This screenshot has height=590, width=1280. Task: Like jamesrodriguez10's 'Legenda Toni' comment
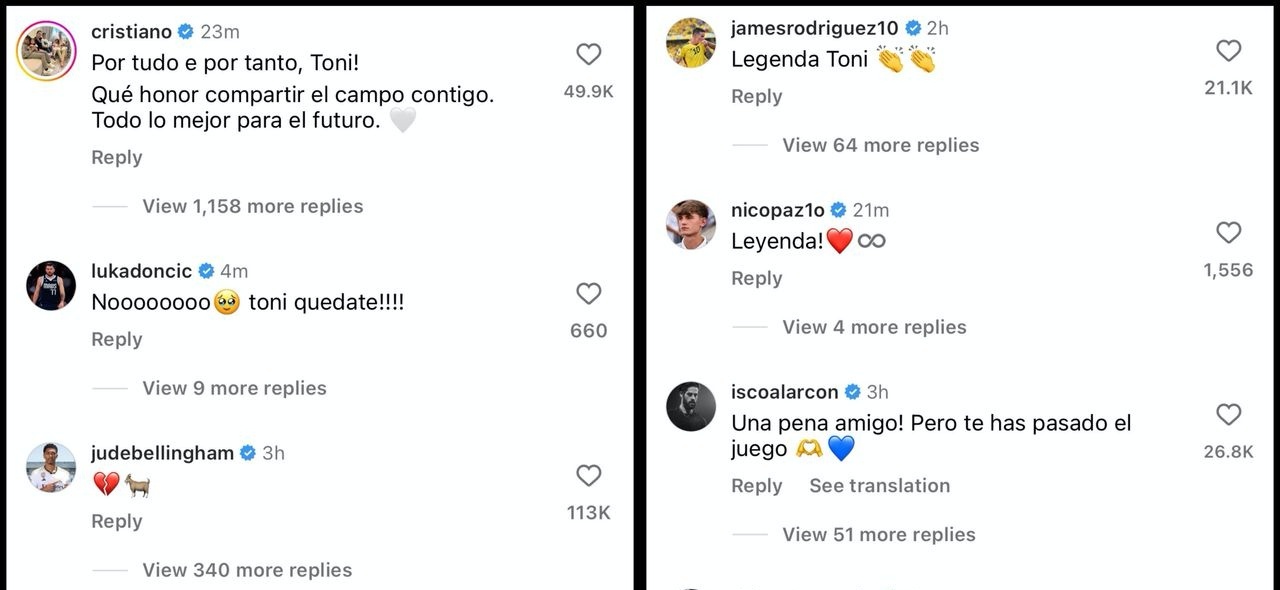click(1227, 50)
